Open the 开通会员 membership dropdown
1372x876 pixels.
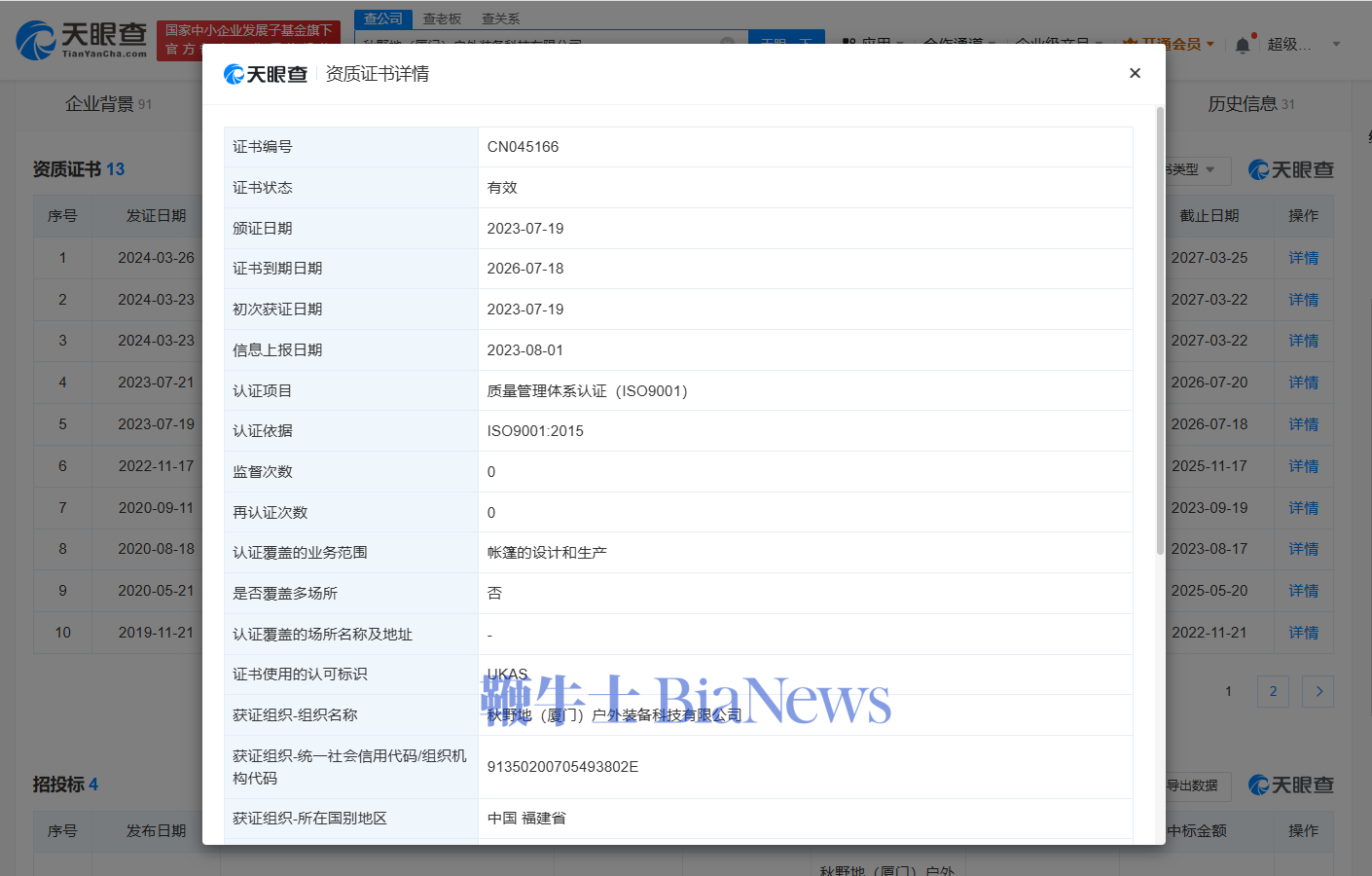pyautogui.click(x=1169, y=44)
